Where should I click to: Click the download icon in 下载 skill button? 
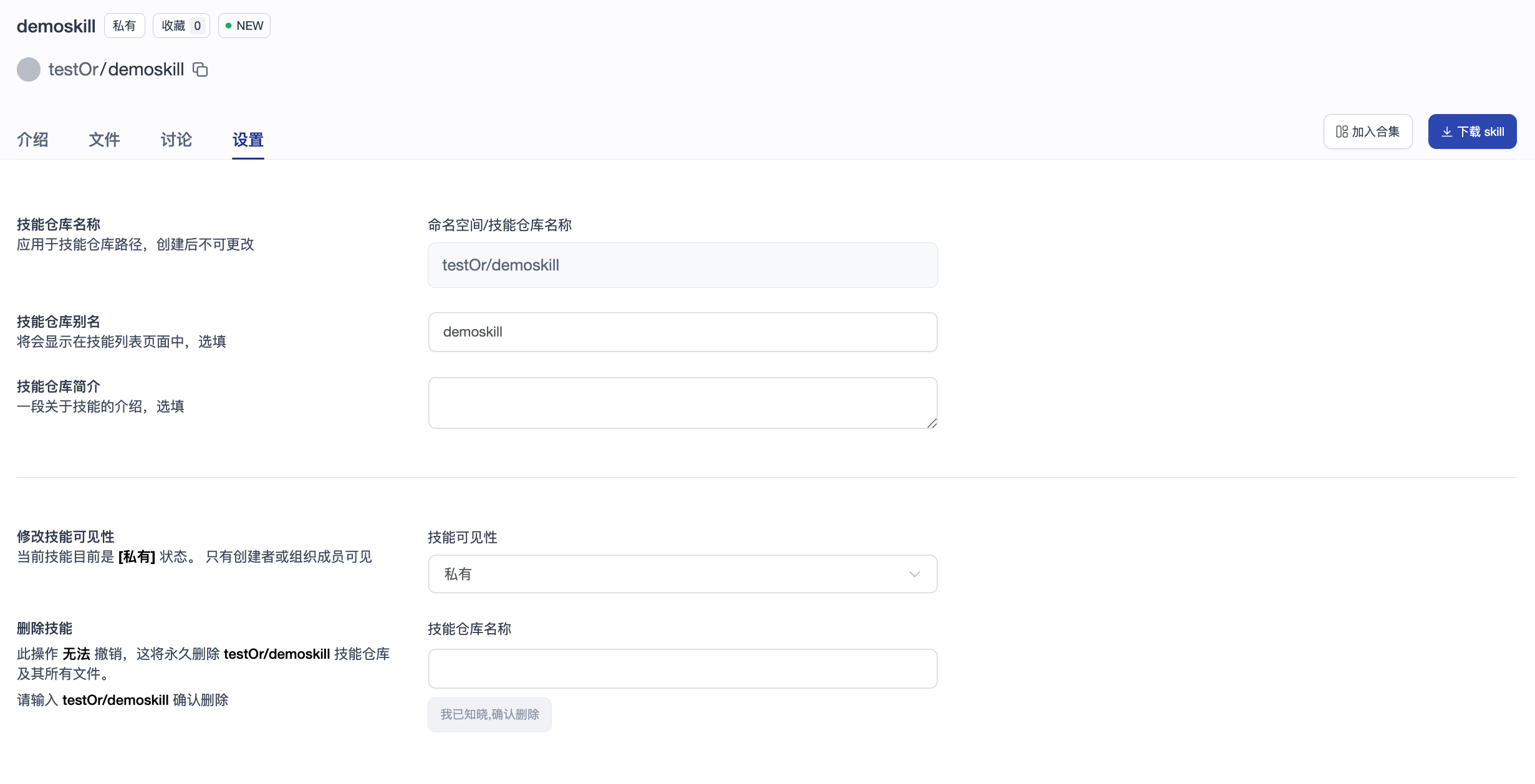click(x=1448, y=131)
